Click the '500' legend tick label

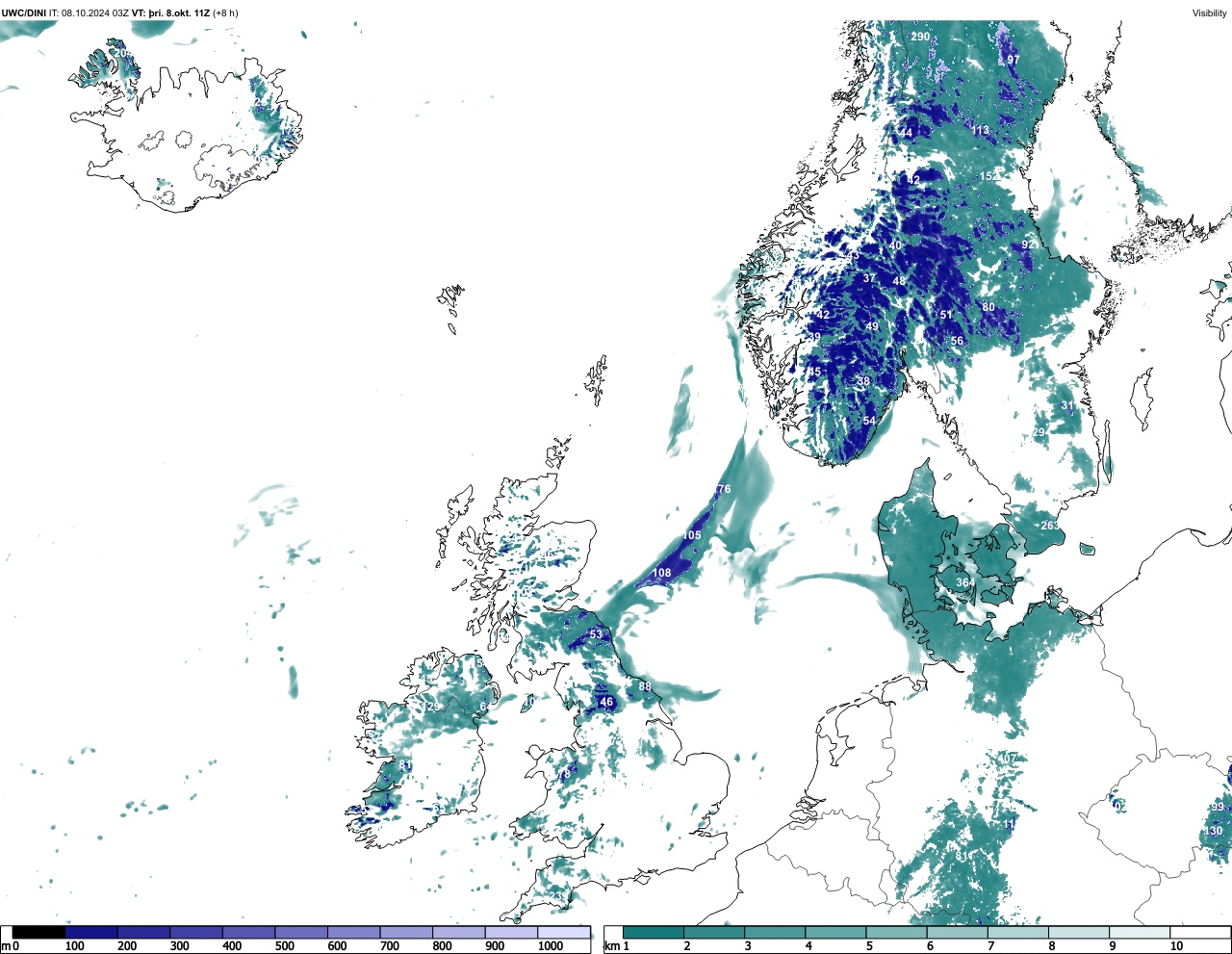(x=284, y=946)
